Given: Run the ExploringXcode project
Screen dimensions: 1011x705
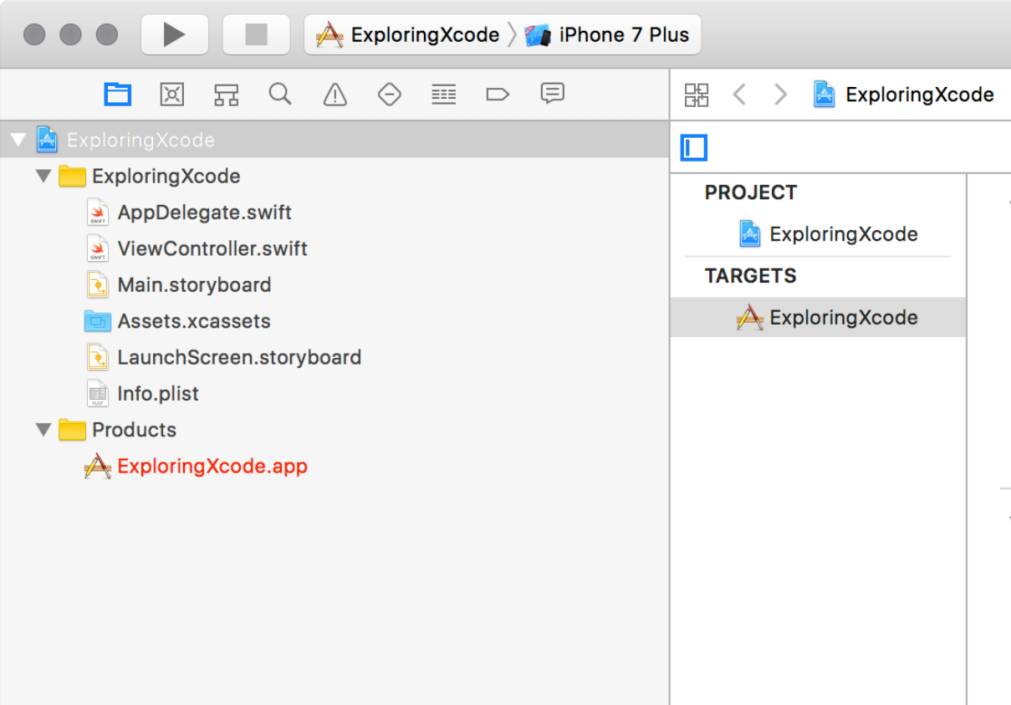Looking at the screenshot, I should click(x=174, y=34).
